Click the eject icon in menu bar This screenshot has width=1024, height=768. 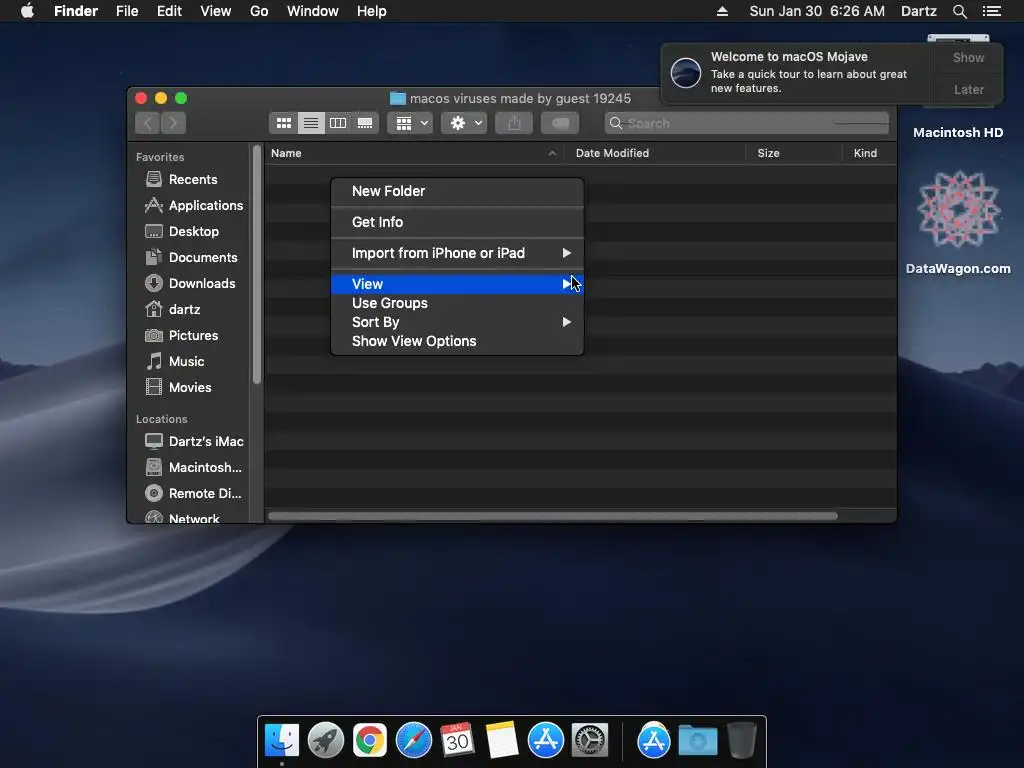click(722, 11)
